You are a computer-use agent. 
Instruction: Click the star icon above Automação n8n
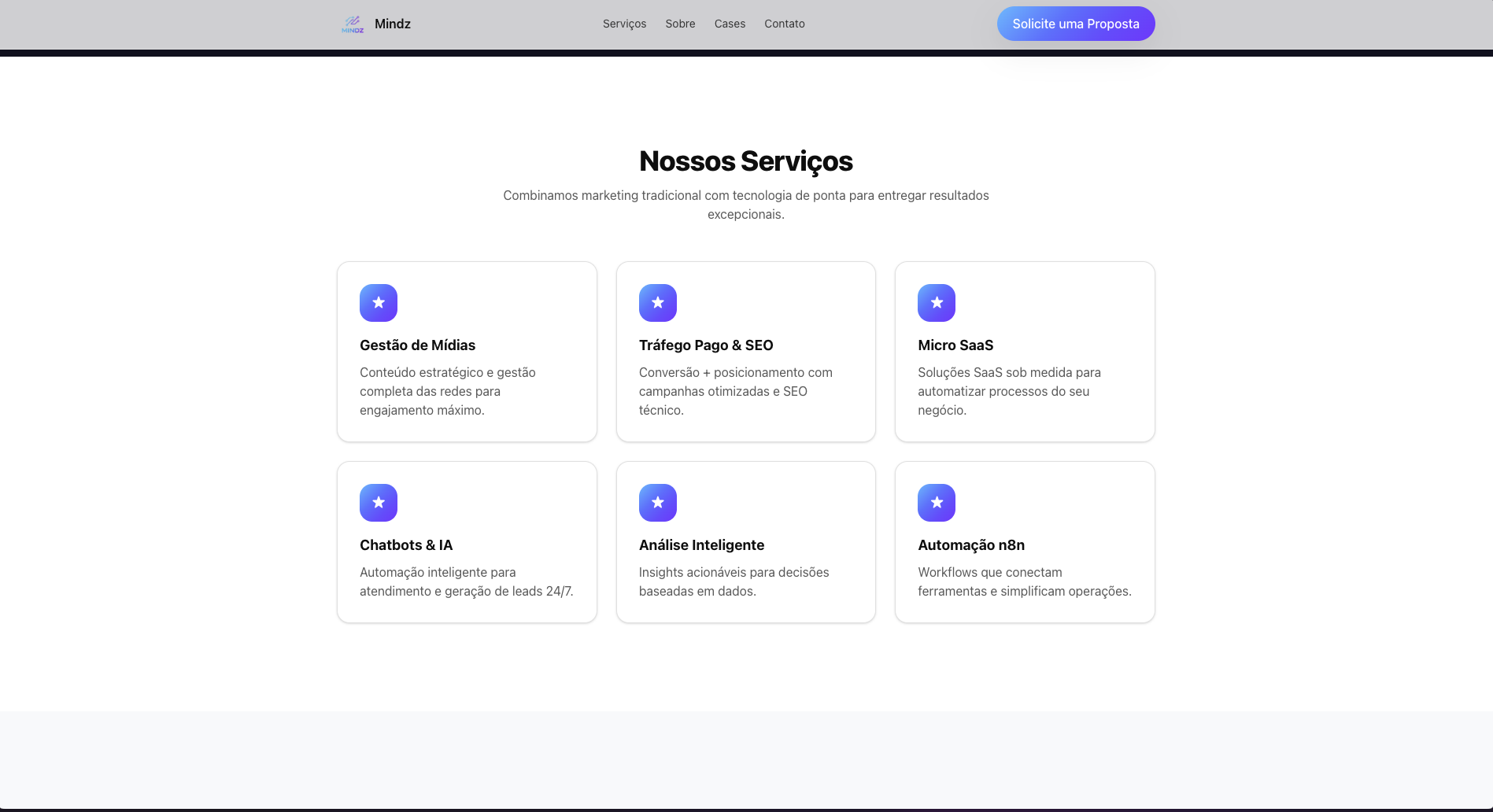(x=937, y=503)
